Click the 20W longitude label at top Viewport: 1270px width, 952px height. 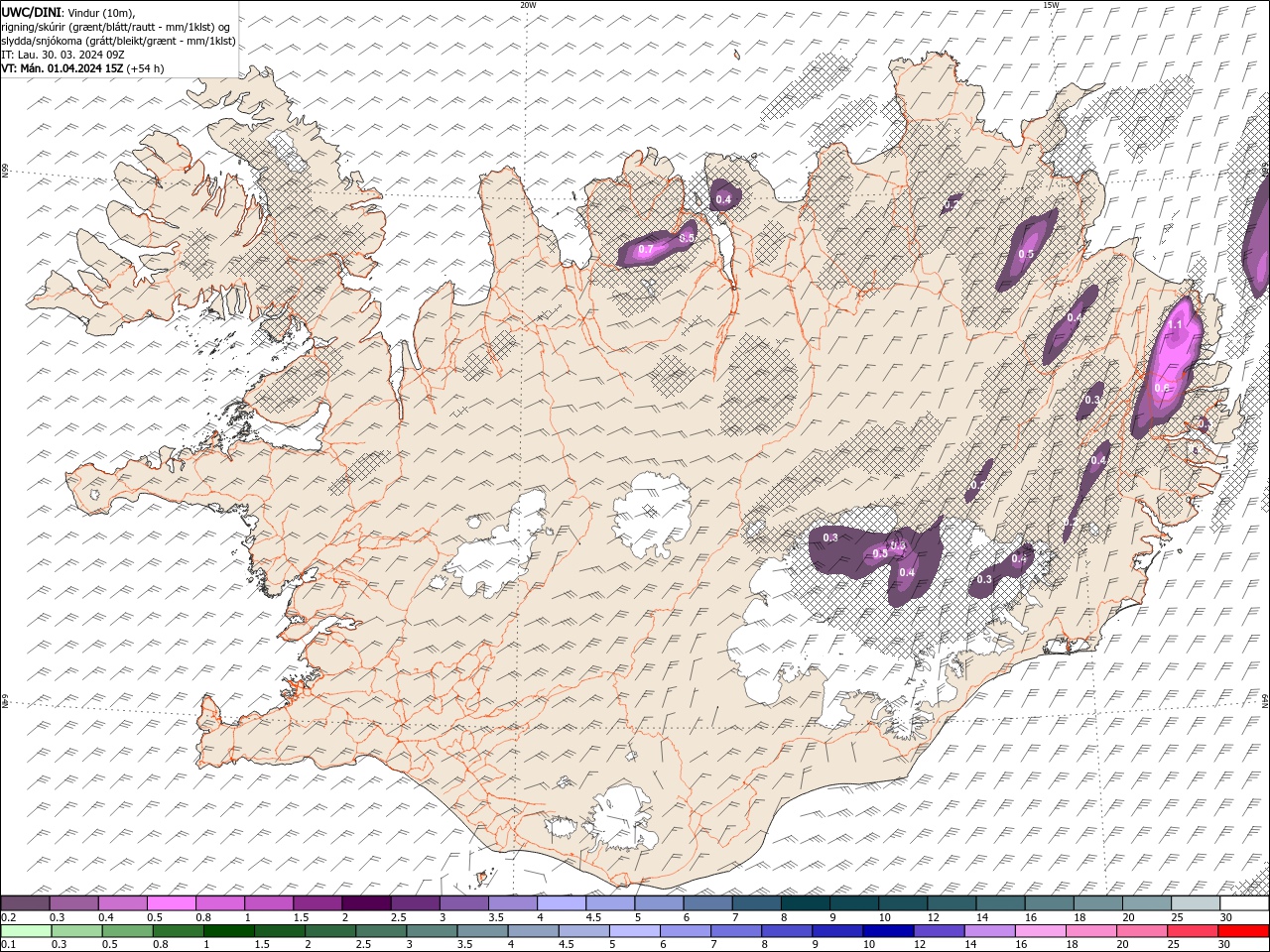[x=529, y=5]
